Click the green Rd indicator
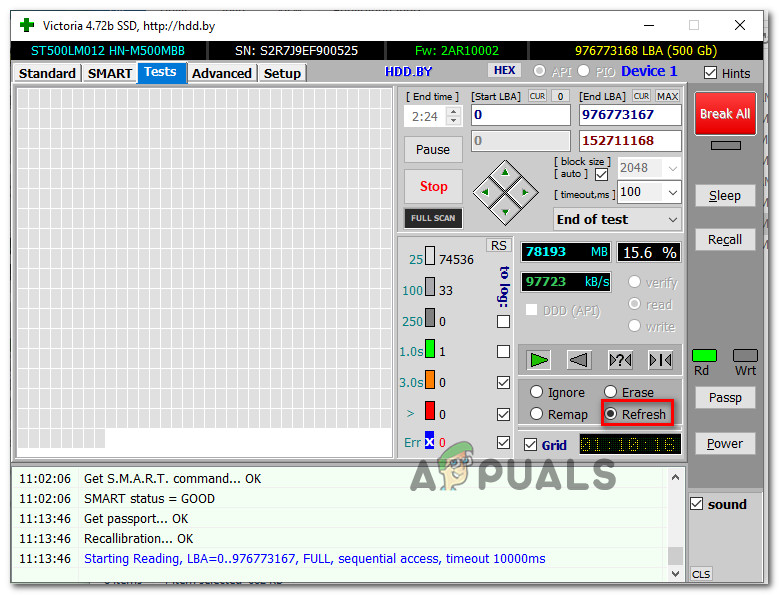 point(704,356)
